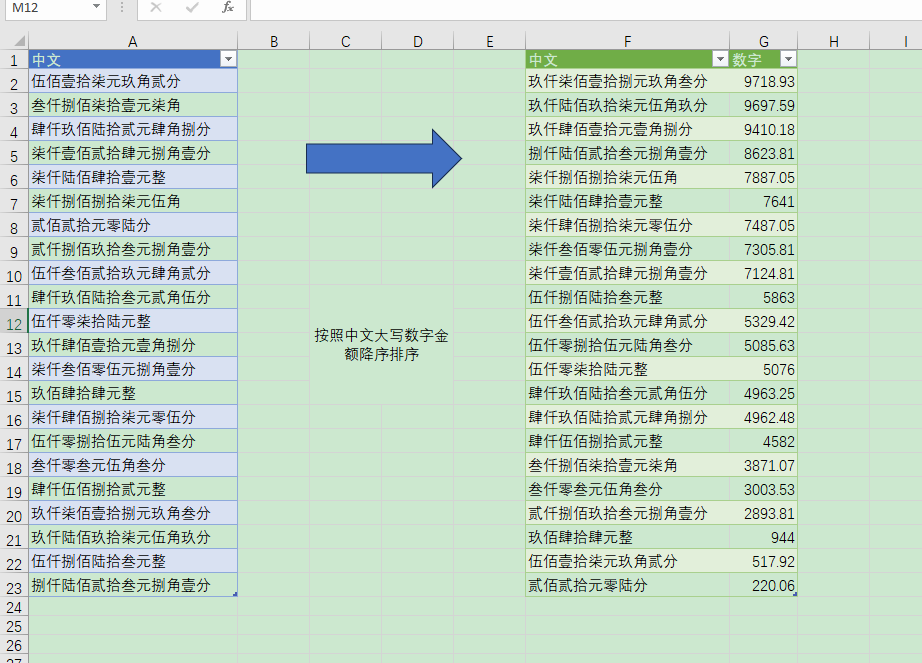Image resolution: width=922 pixels, height=663 pixels.
Task: Open filter dropdown on 数字 header
Action: coord(789,59)
